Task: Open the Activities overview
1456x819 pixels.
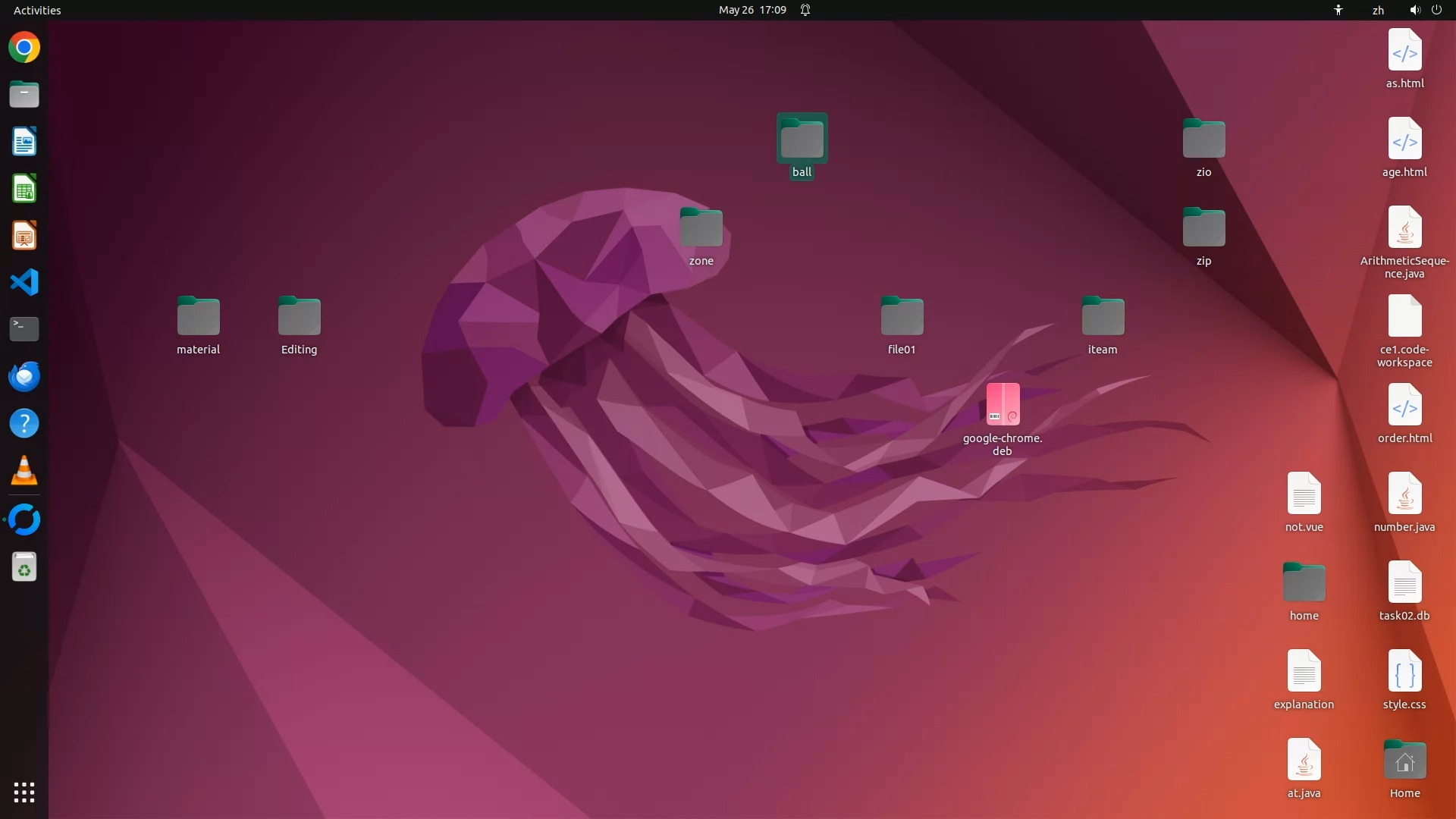Action: [37, 10]
